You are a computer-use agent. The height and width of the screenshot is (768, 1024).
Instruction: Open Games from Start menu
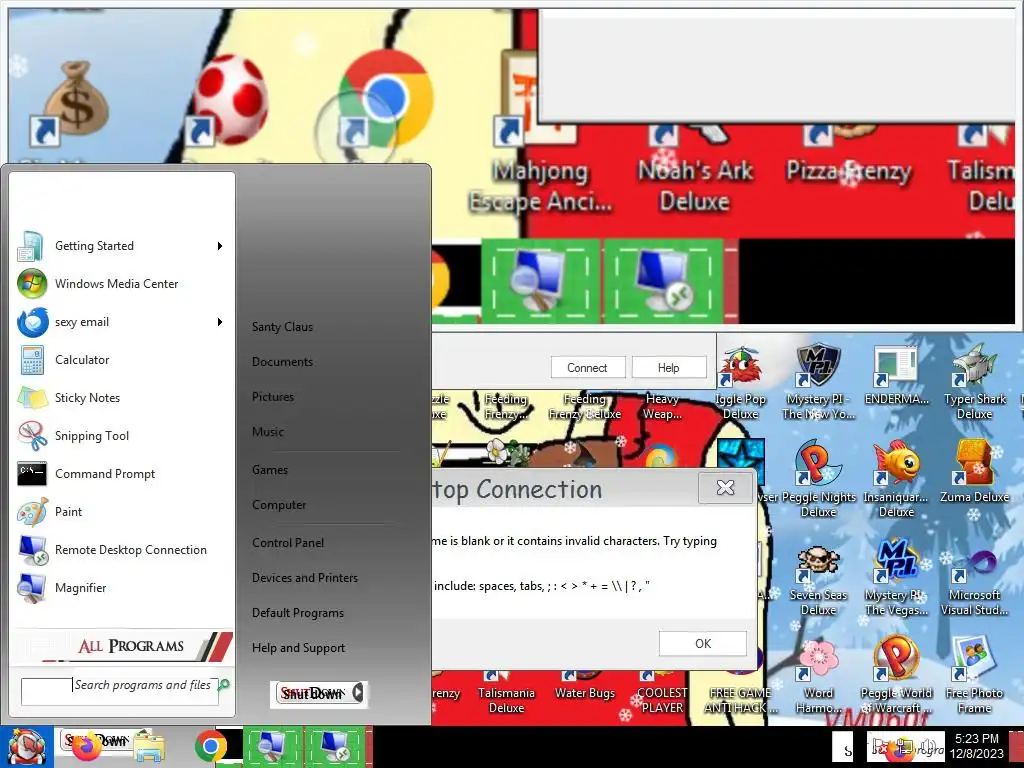270,470
